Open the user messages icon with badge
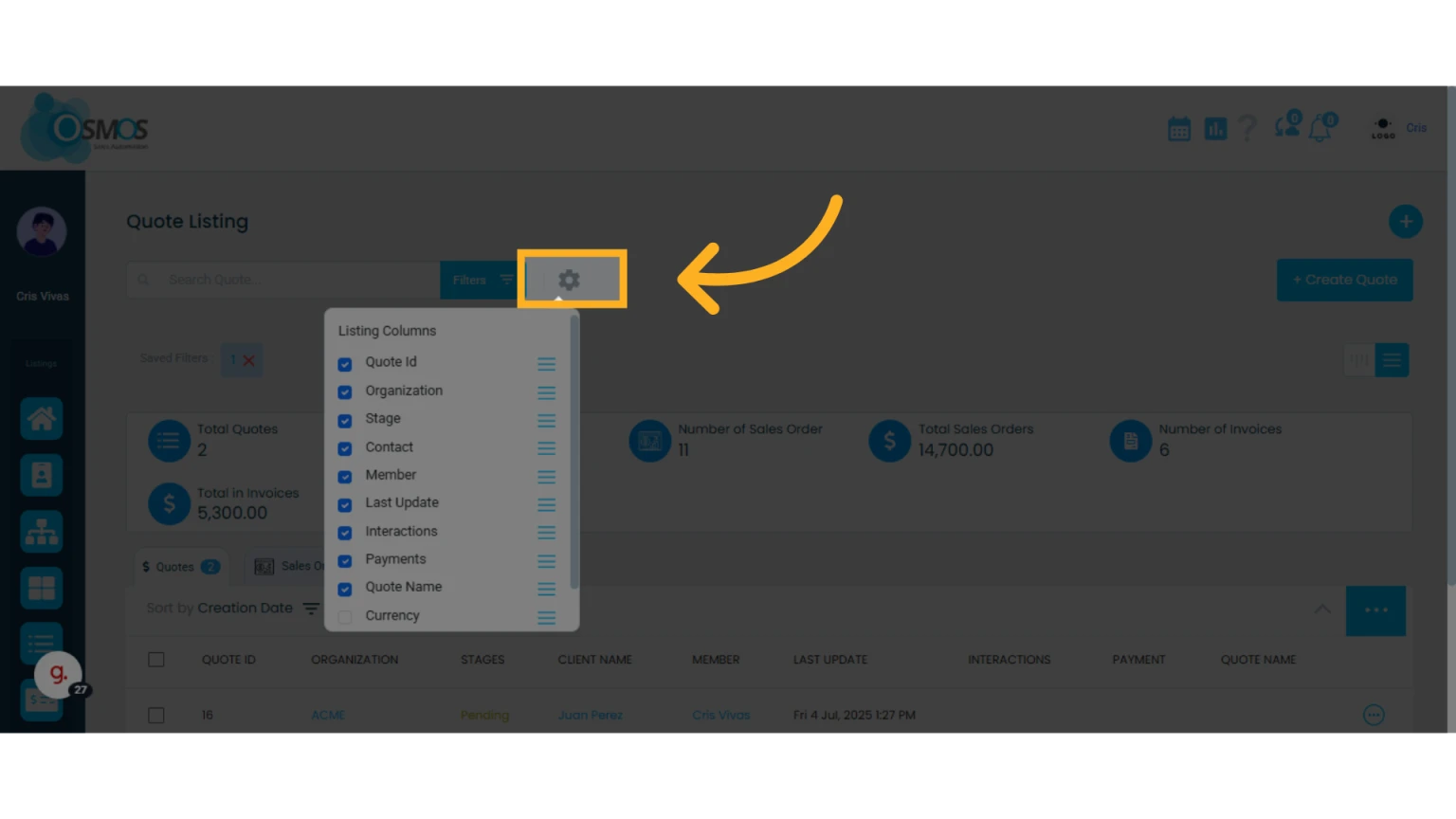The image size is (1456, 819). tap(1288, 125)
